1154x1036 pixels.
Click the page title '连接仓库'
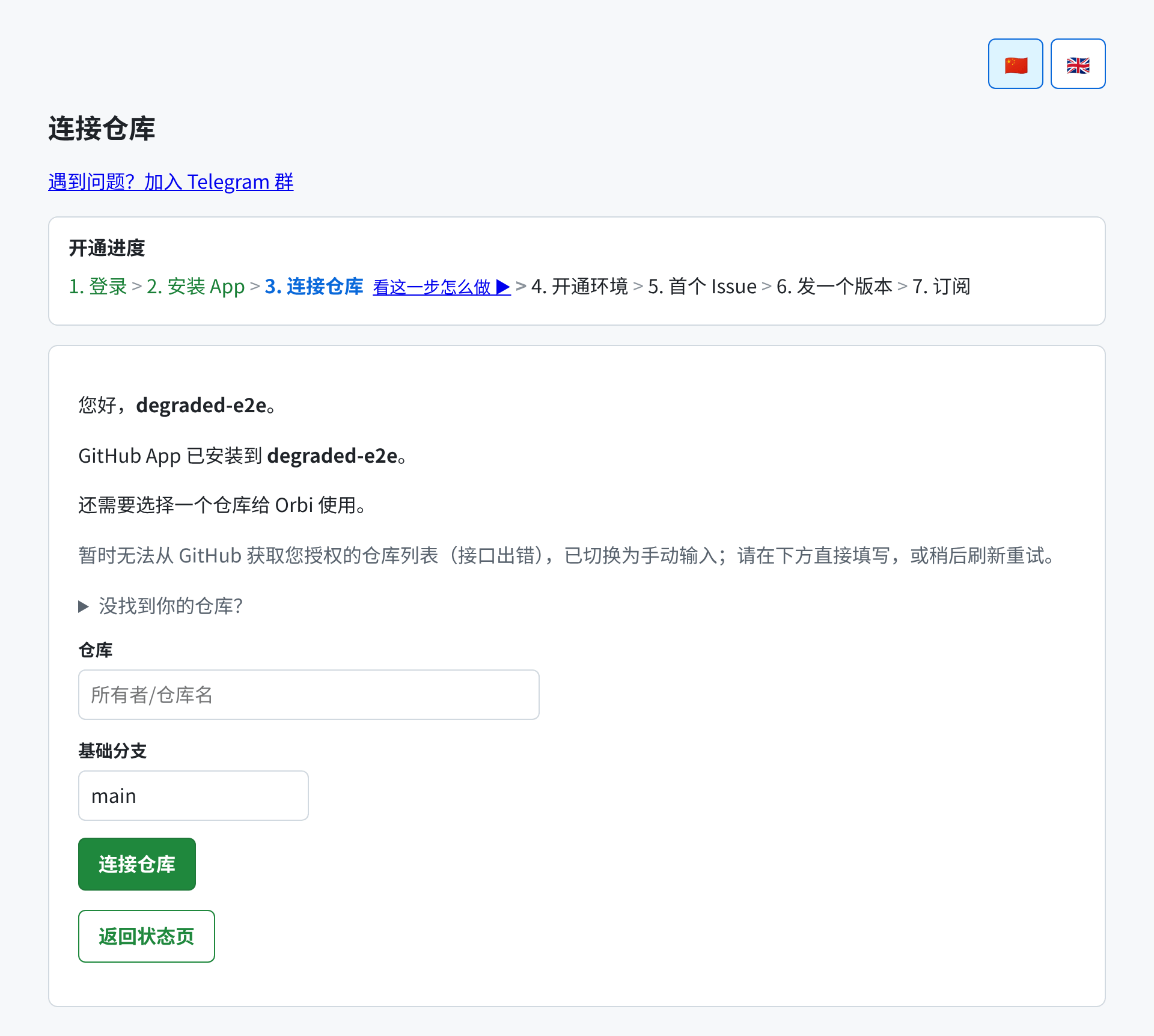pos(102,129)
